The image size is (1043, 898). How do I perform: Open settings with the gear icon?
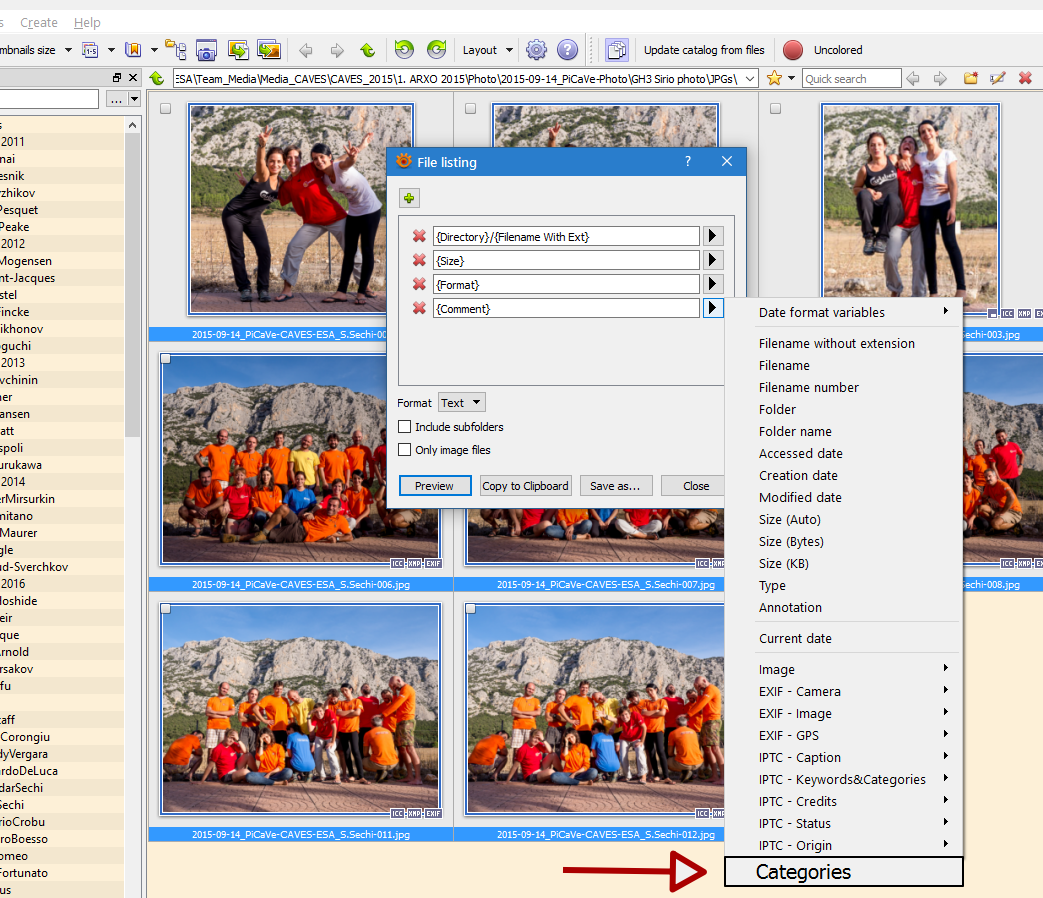(x=537, y=50)
